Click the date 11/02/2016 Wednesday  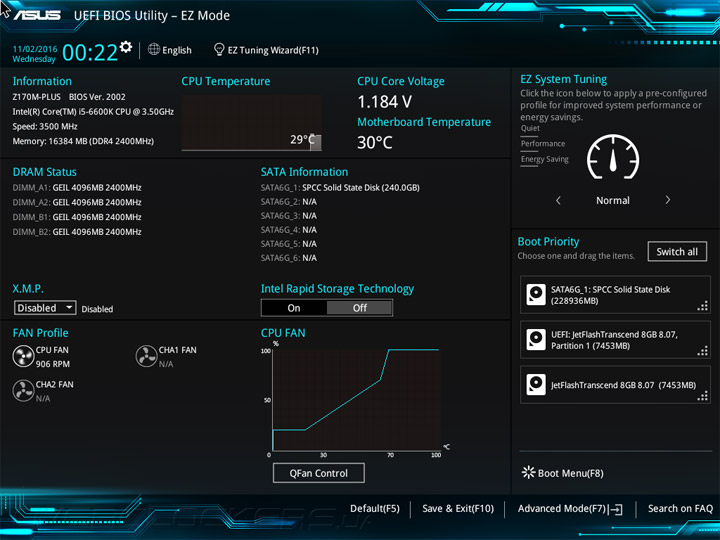click(34, 54)
